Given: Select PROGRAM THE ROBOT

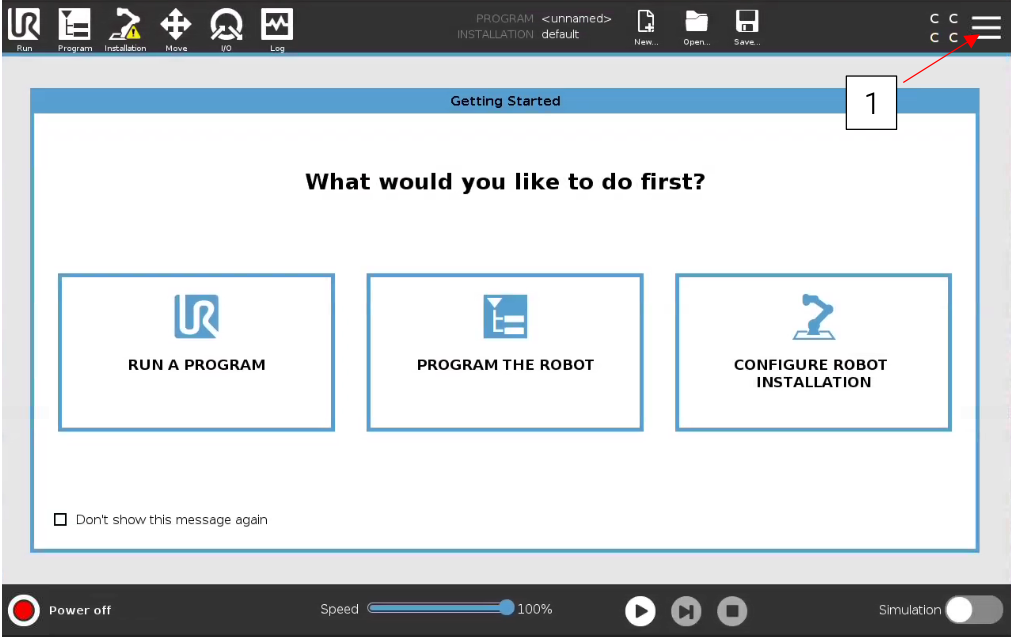Looking at the screenshot, I should tap(504, 352).
